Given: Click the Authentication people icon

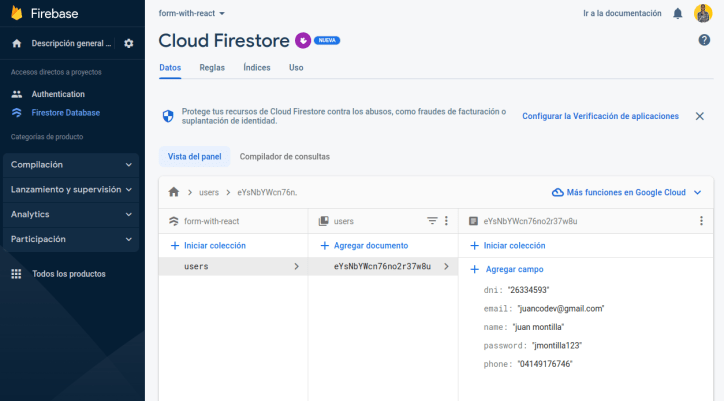Looking at the screenshot, I should tap(17, 94).
